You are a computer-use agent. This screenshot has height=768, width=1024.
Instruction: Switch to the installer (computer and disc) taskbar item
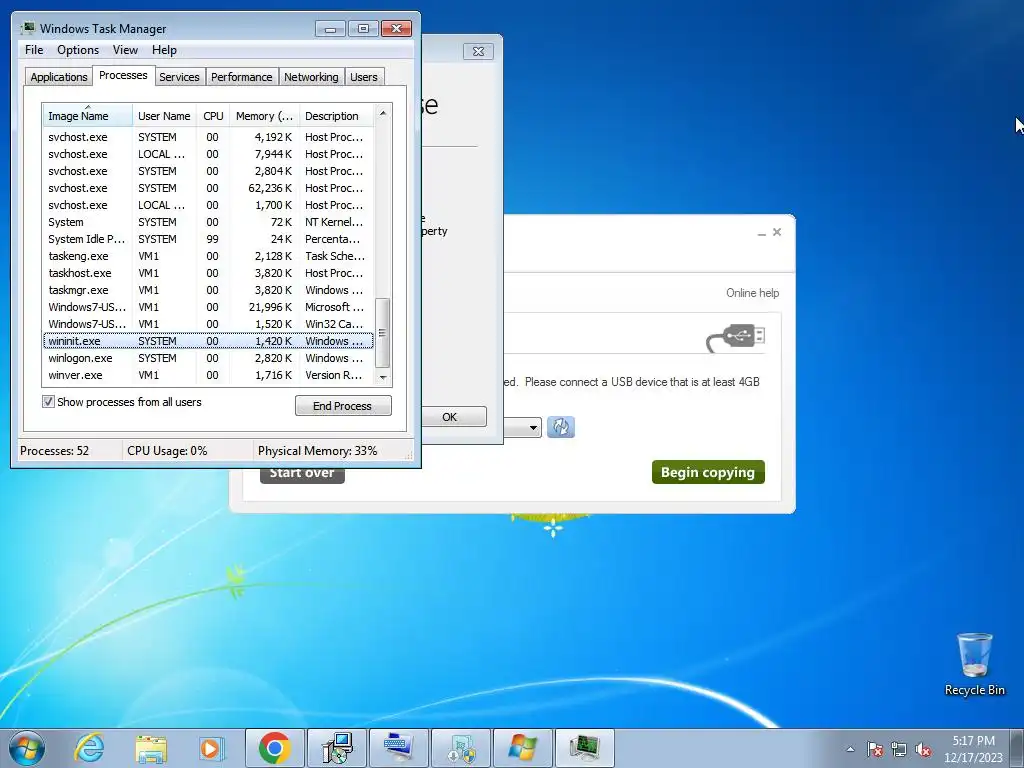pyautogui.click(x=337, y=748)
